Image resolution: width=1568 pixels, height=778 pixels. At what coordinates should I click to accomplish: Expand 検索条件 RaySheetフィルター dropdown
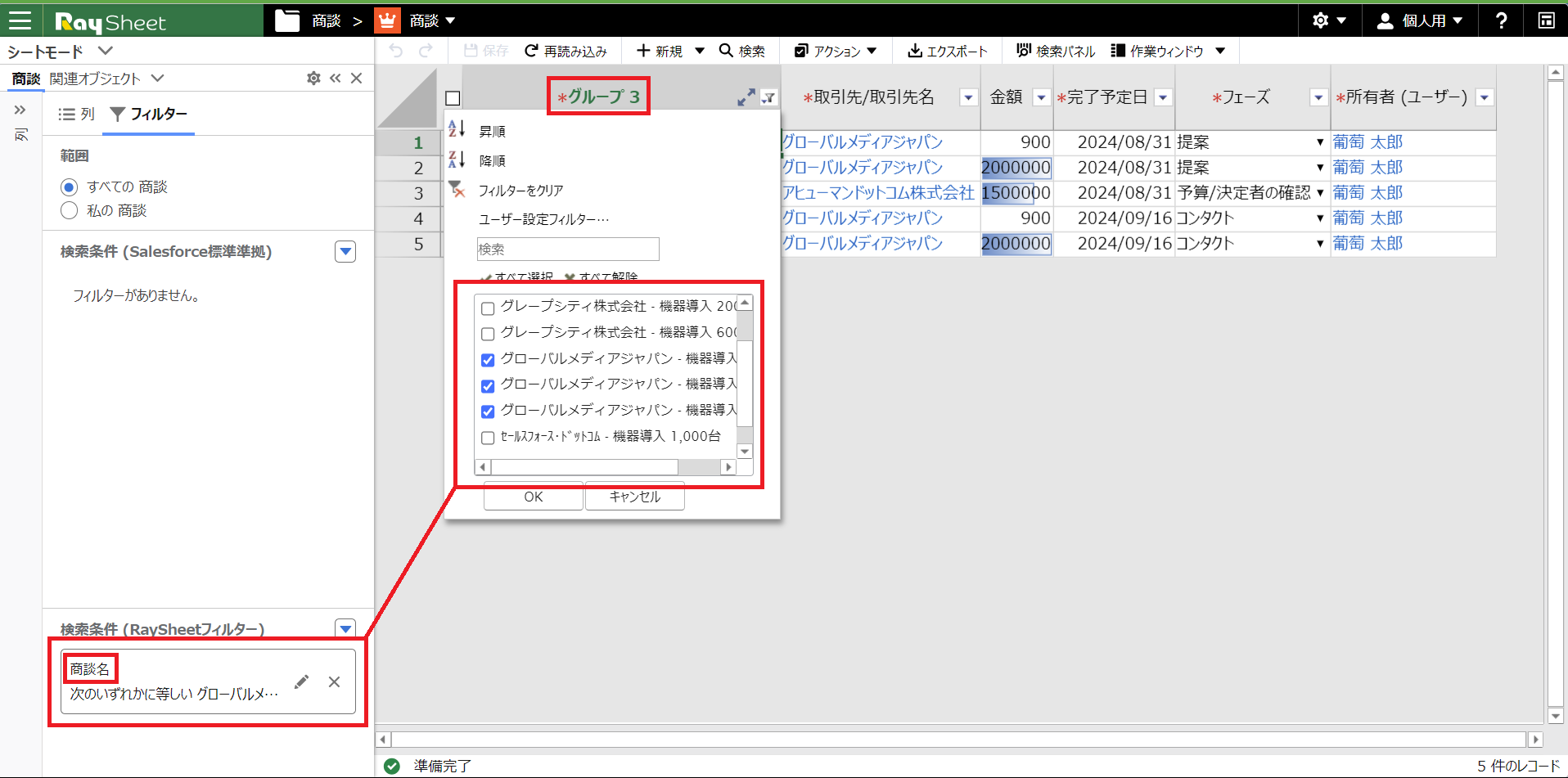click(x=345, y=628)
